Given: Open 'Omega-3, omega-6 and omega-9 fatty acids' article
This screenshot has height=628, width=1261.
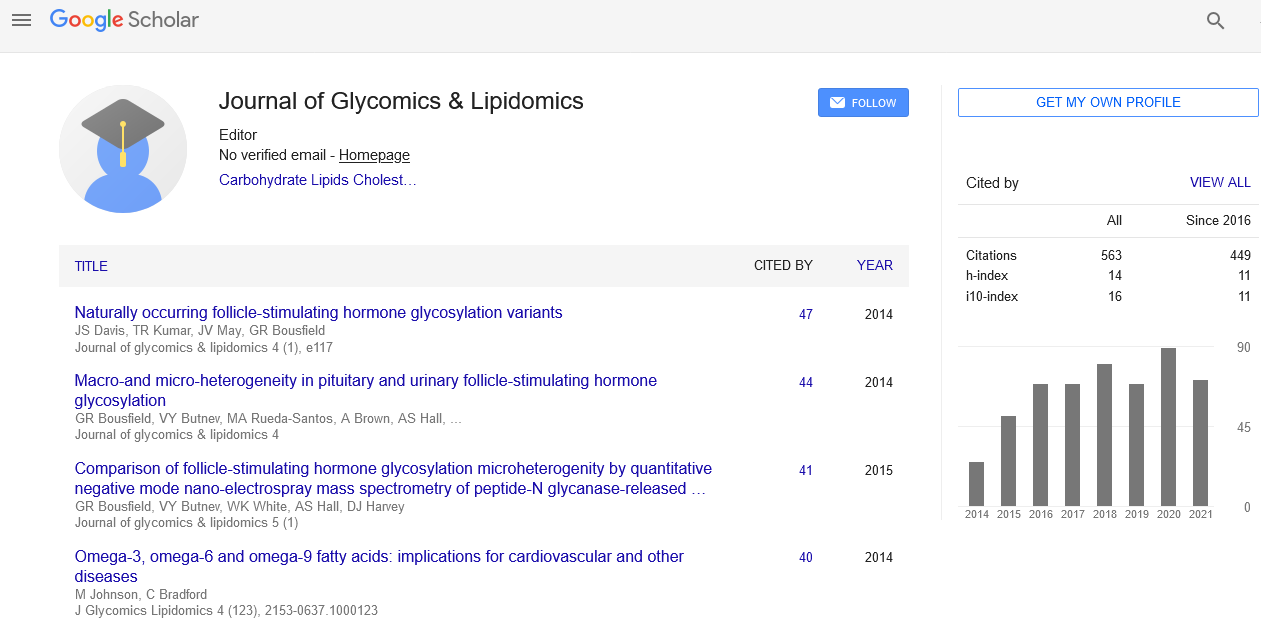Looking at the screenshot, I should (379, 567).
